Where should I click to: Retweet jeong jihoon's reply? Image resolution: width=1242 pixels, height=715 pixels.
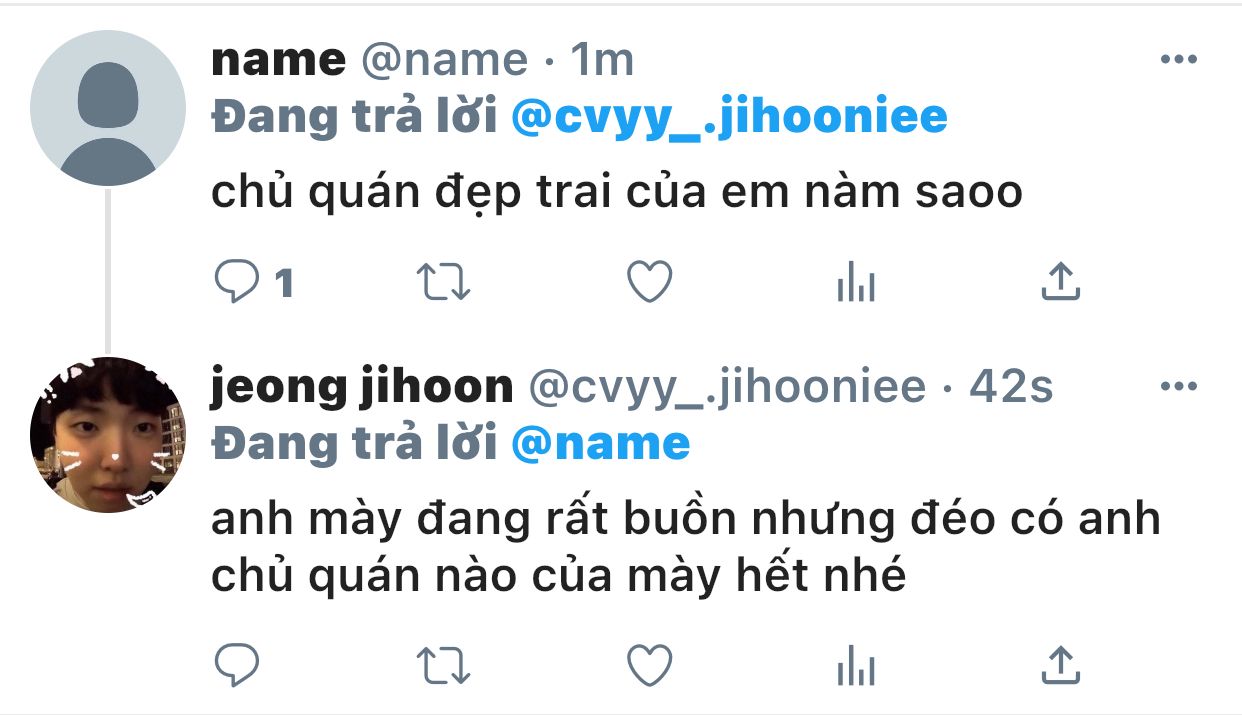[443, 664]
